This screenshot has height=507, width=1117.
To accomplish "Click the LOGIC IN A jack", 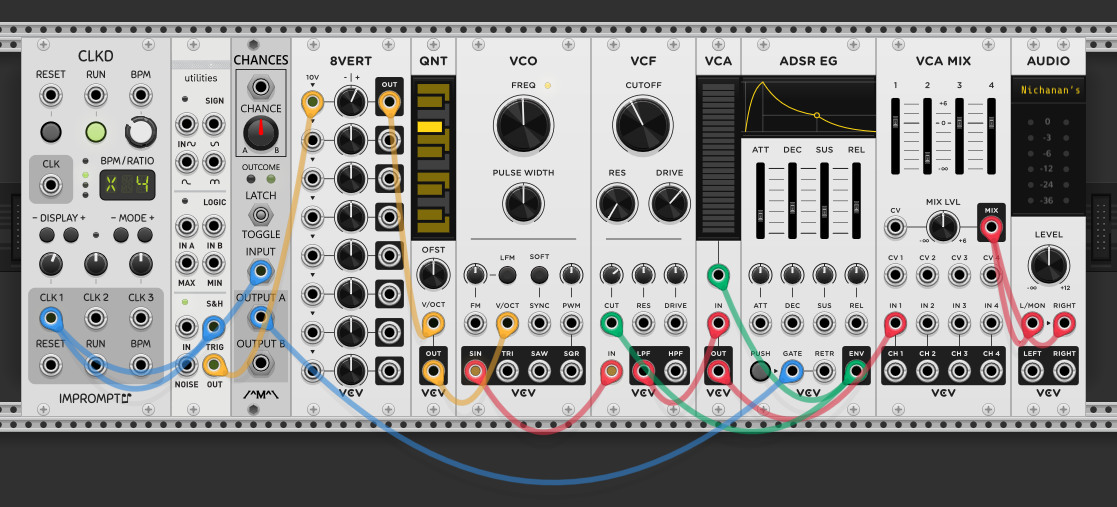I will (187, 226).
